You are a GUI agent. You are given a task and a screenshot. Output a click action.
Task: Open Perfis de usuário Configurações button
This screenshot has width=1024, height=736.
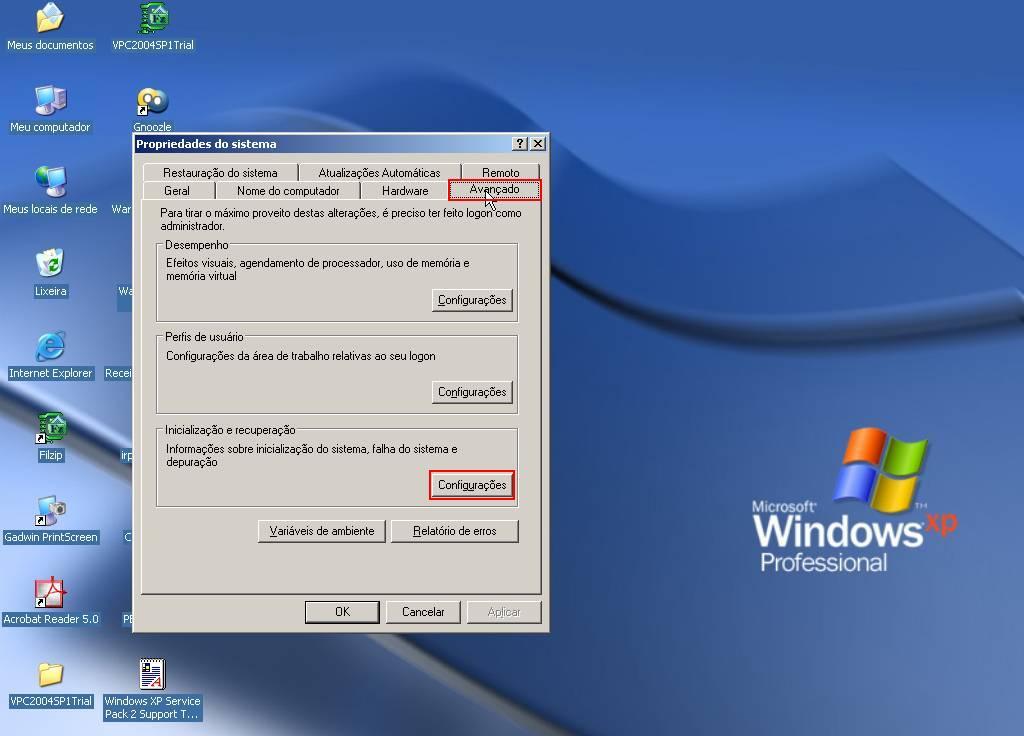pos(472,392)
